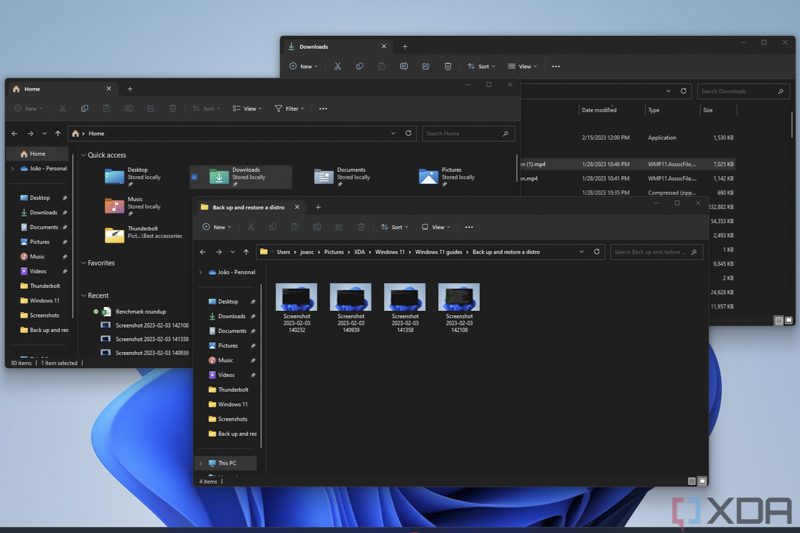Open Filter dropdown in Home window

pyautogui.click(x=289, y=109)
